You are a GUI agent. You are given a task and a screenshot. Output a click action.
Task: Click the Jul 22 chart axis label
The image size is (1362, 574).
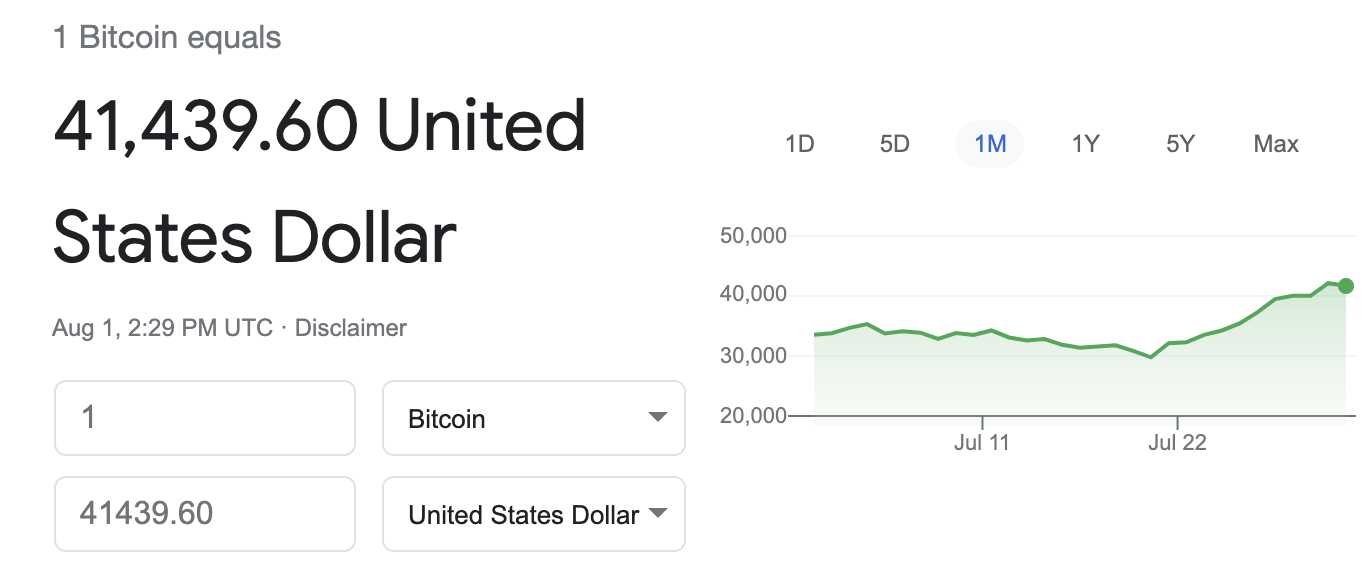click(1178, 442)
